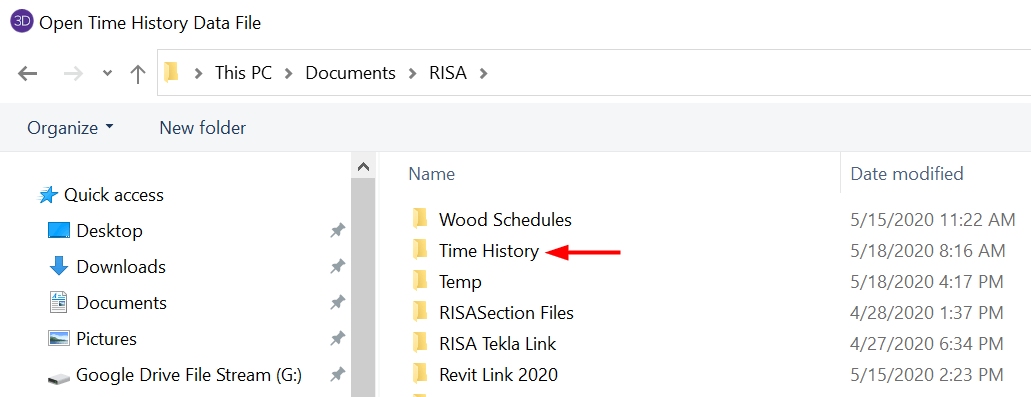1031x397 pixels.
Task: Click the pin icon beside Downloads
Action: [337, 267]
